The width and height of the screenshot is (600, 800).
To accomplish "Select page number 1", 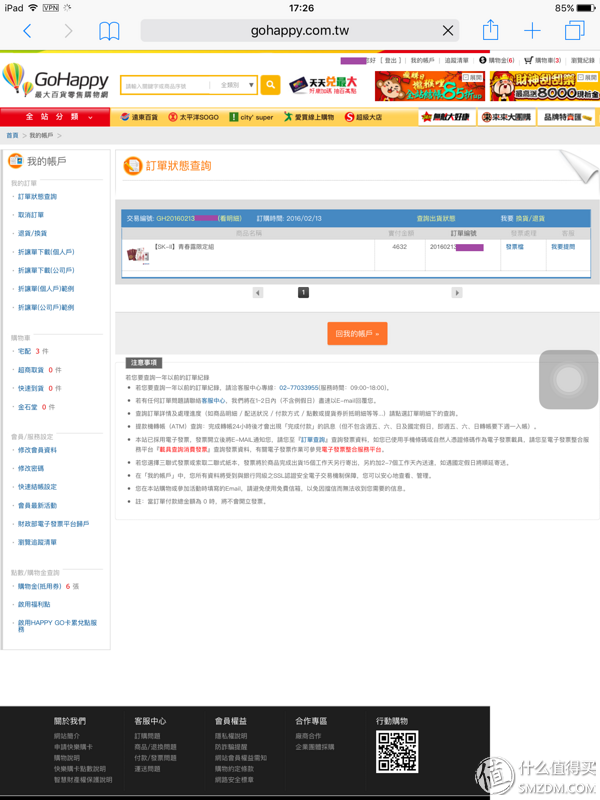I will tap(303, 292).
